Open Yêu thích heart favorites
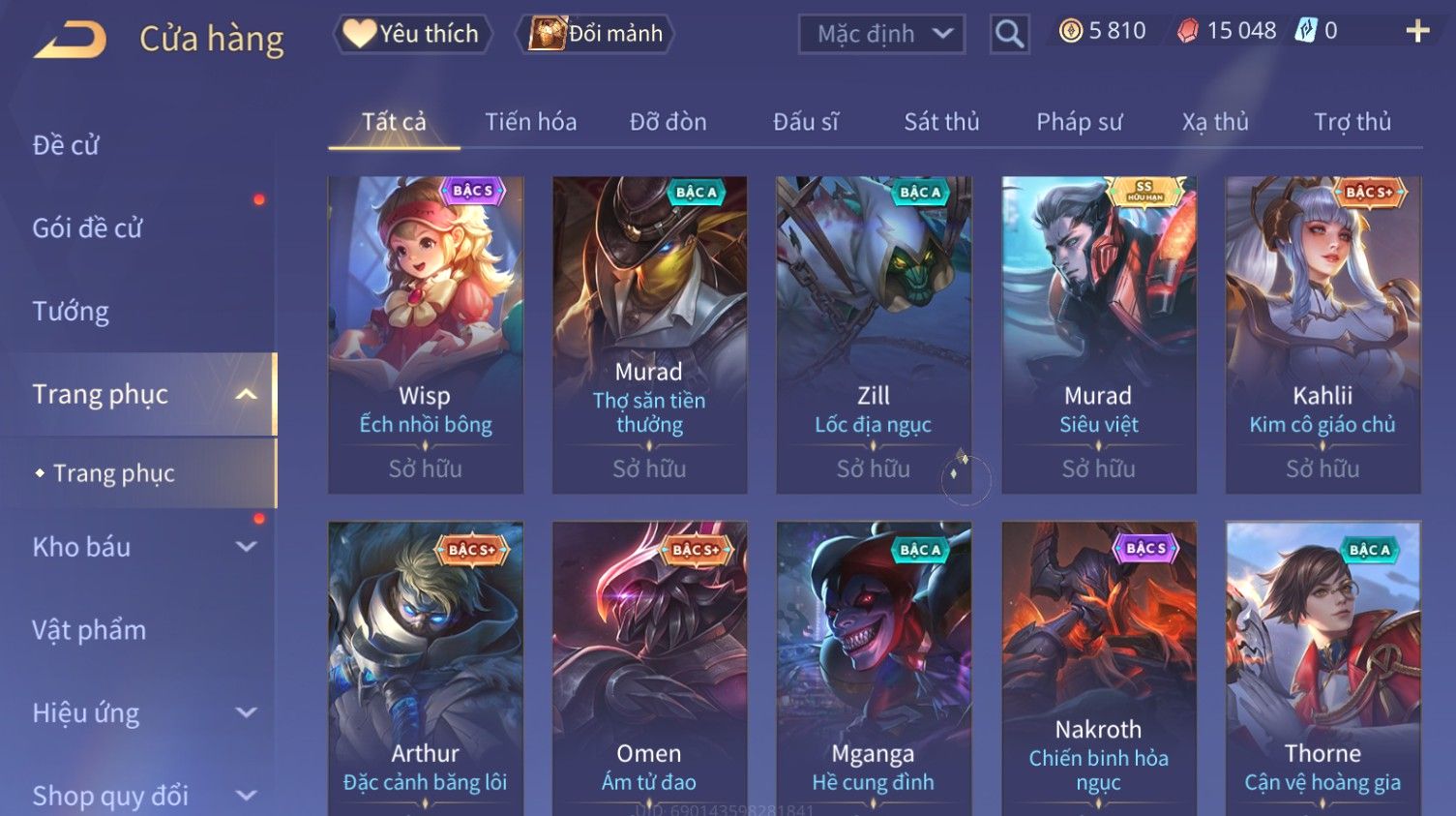1456x816 pixels. (x=413, y=34)
